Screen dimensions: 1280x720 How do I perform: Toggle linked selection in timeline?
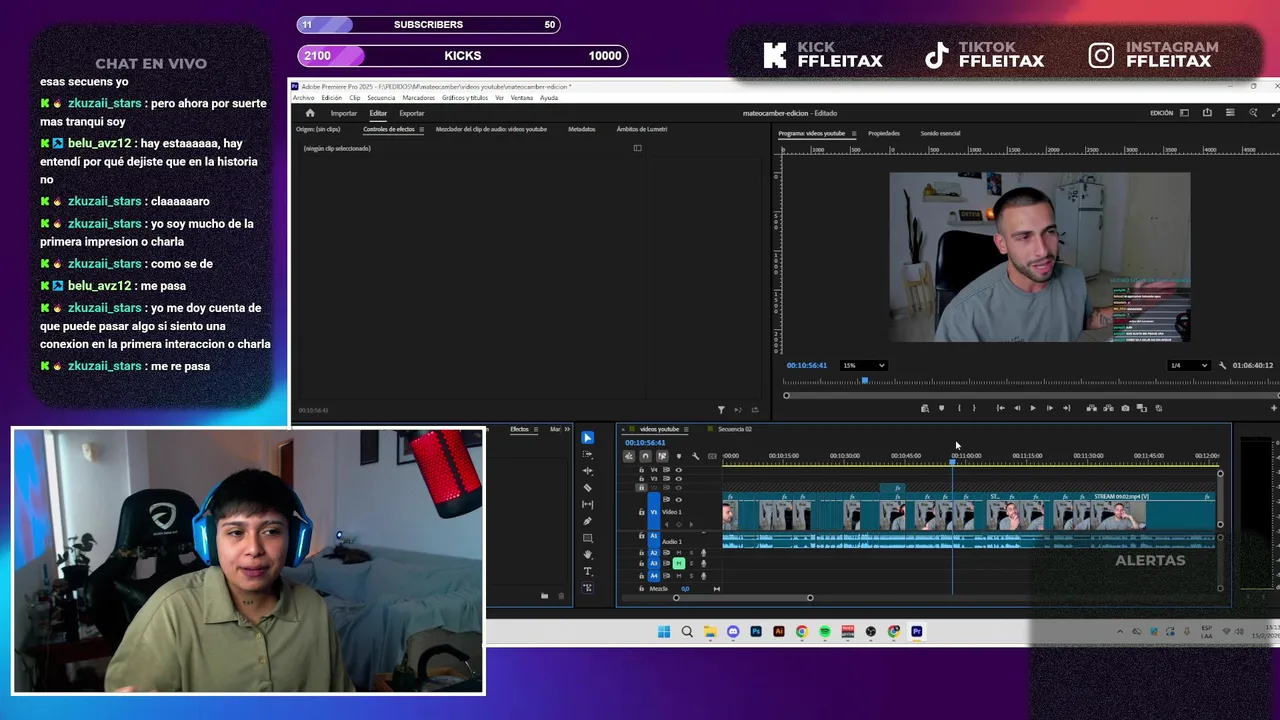(x=662, y=456)
